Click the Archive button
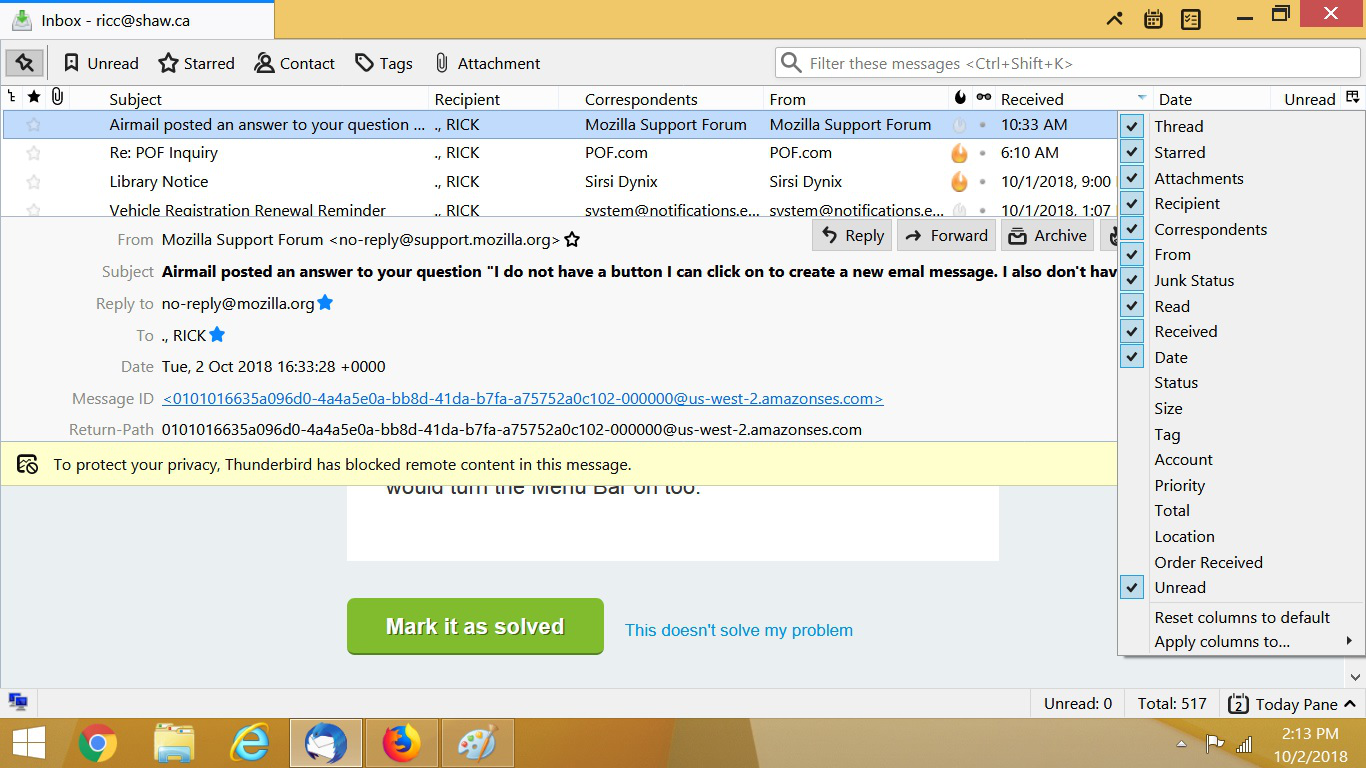This screenshot has height=768, width=1366. 1048,236
